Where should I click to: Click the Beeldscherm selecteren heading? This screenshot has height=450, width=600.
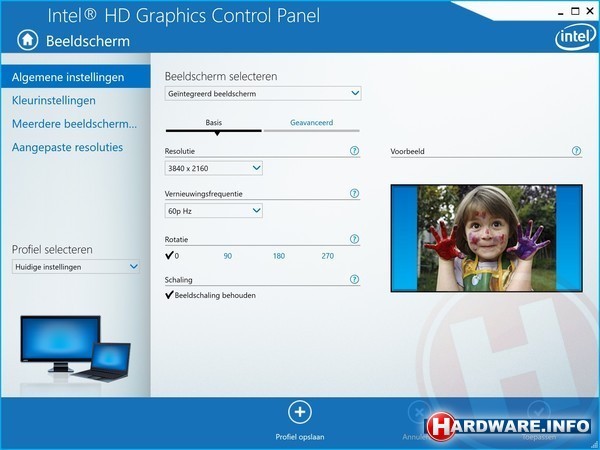221,76
